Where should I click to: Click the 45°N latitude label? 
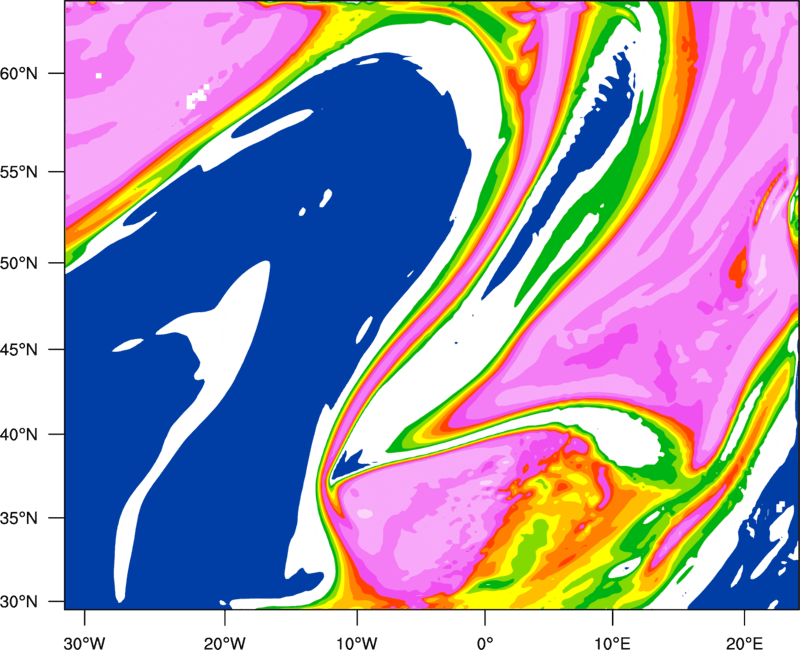[19, 349]
